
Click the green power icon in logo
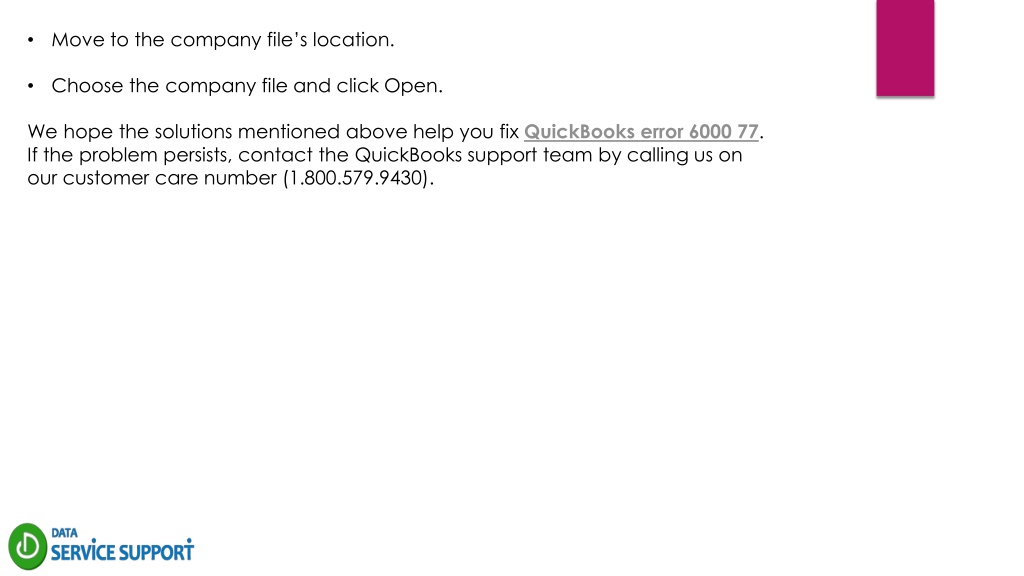(27, 546)
